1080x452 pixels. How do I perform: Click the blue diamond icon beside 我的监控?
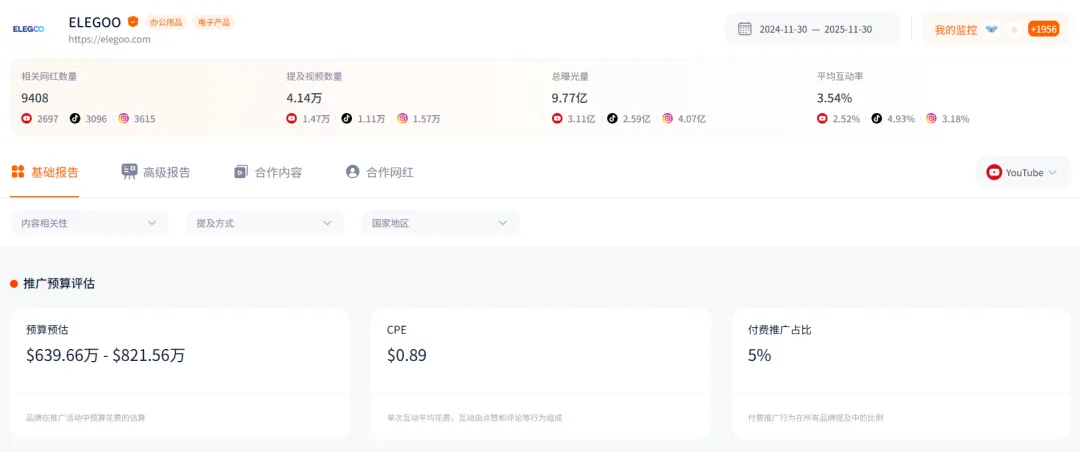coord(991,30)
